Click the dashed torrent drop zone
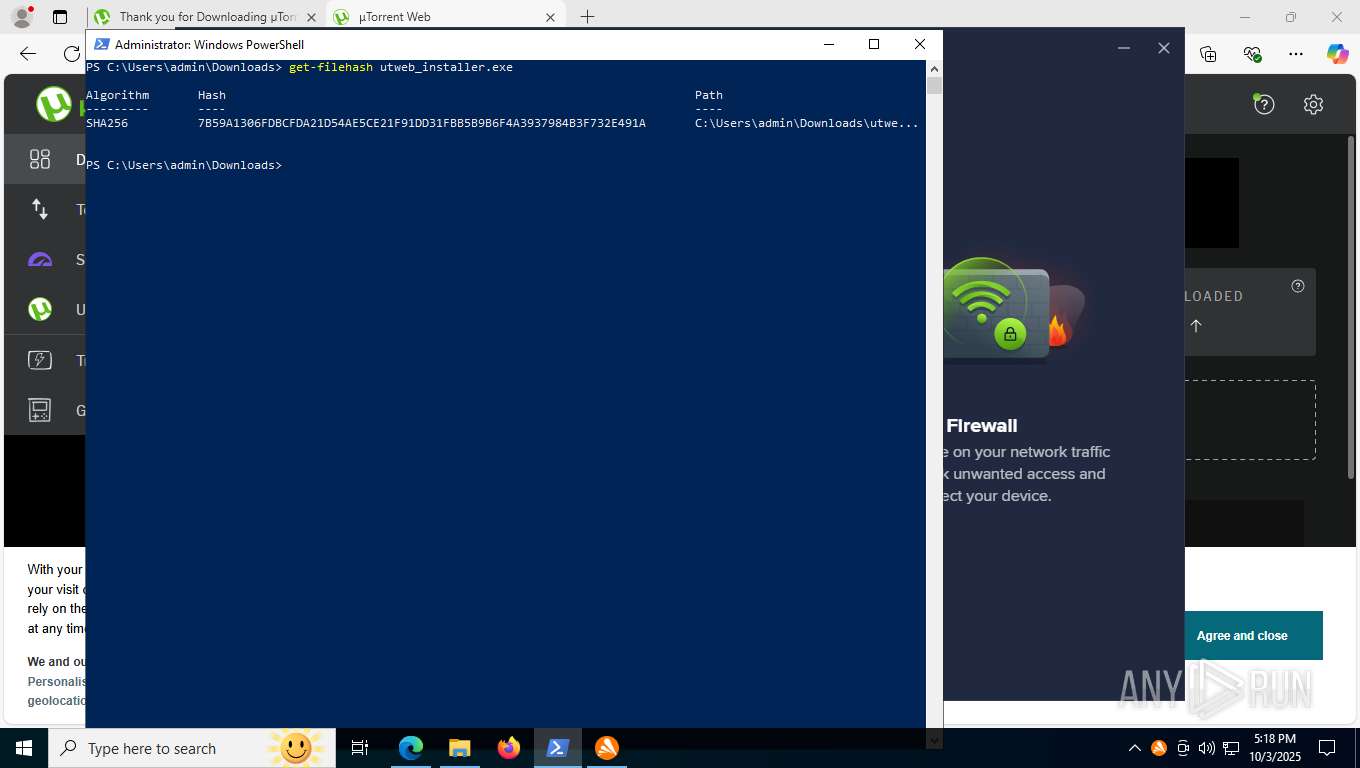This screenshot has height=768, width=1360. [x=1250, y=420]
